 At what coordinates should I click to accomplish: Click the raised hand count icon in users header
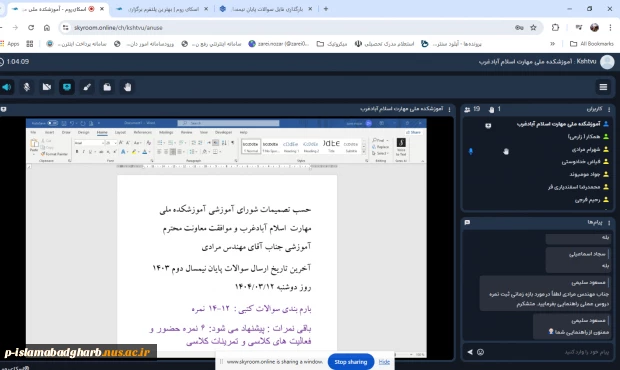(491, 109)
